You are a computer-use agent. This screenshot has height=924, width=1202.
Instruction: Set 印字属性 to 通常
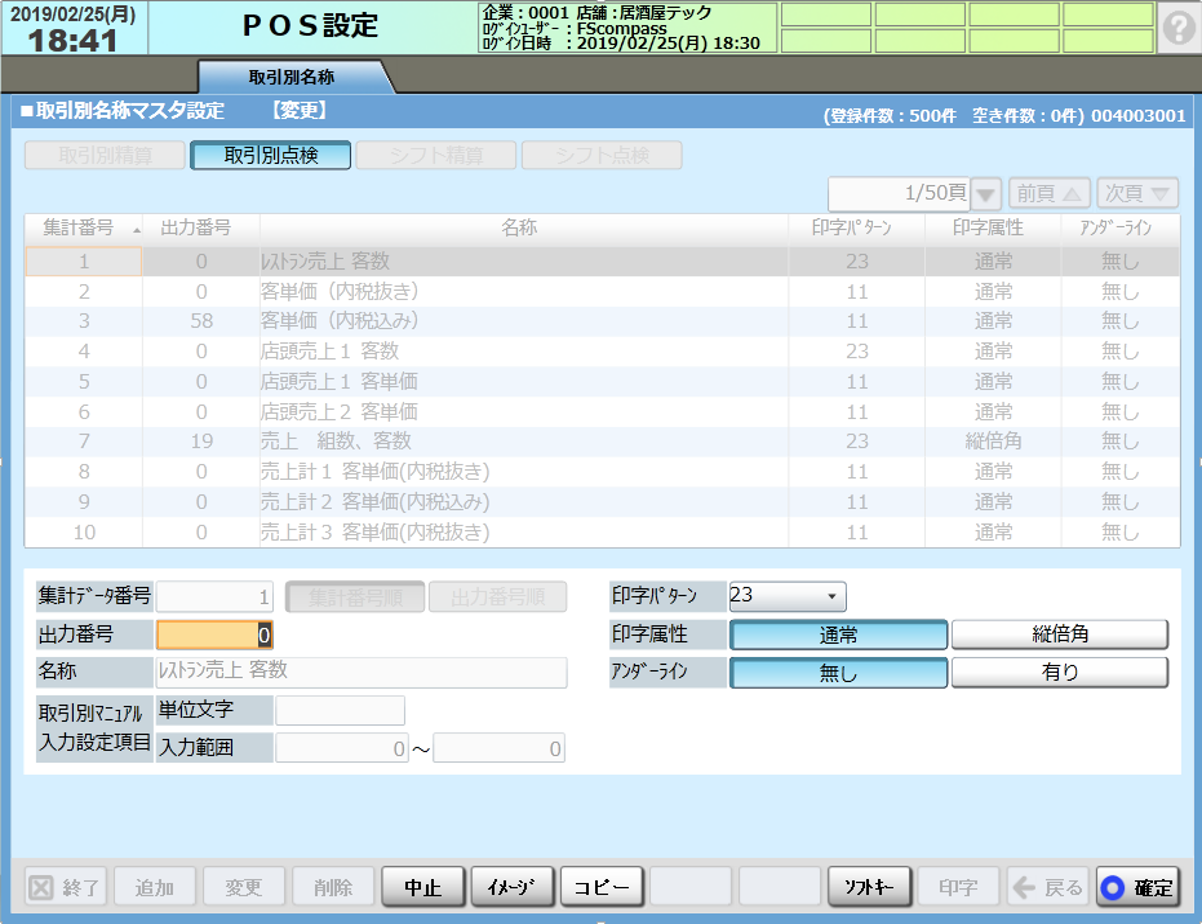pyautogui.click(x=839, y=635)
